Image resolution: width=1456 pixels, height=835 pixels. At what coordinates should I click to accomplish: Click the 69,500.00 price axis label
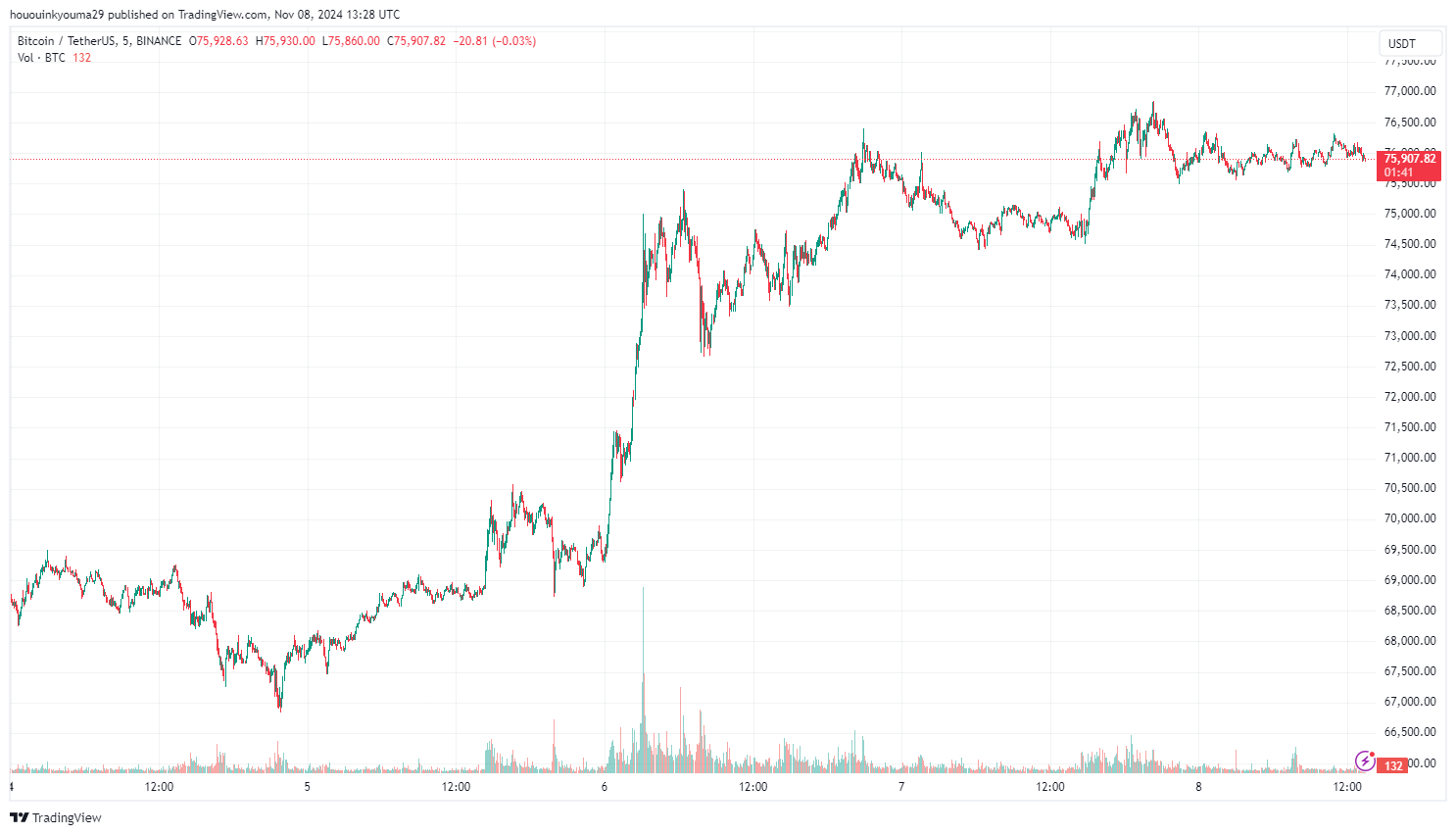tap(1410, 550)
